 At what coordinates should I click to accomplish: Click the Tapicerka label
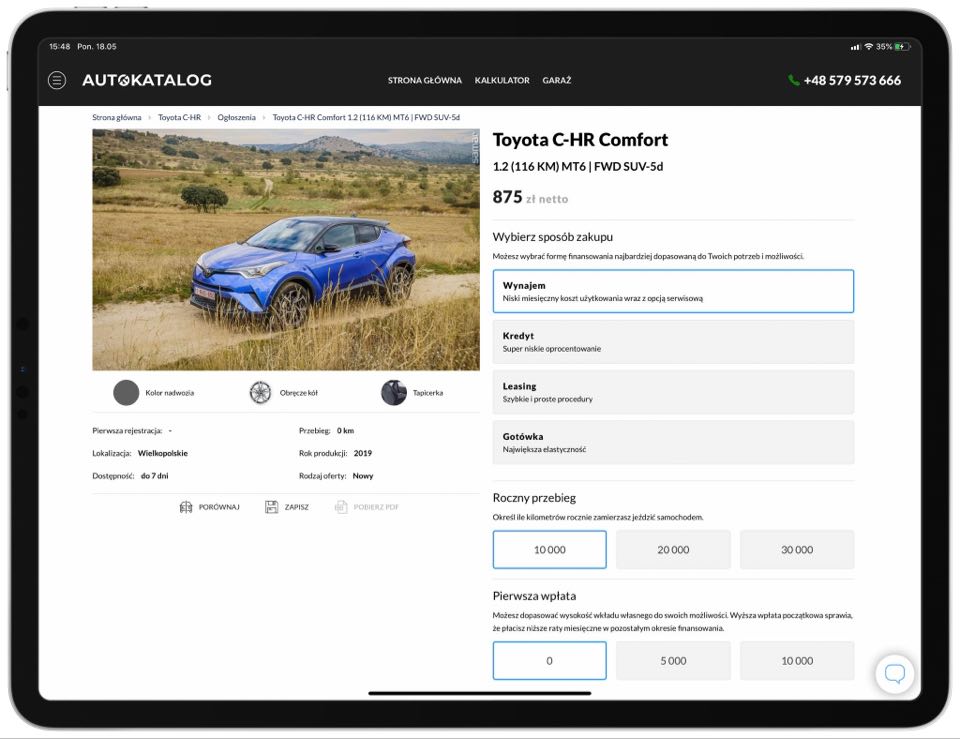[x=428, y=392]
